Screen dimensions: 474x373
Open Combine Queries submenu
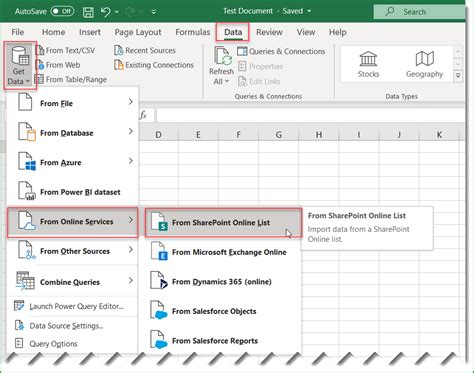tap(72, 281)
